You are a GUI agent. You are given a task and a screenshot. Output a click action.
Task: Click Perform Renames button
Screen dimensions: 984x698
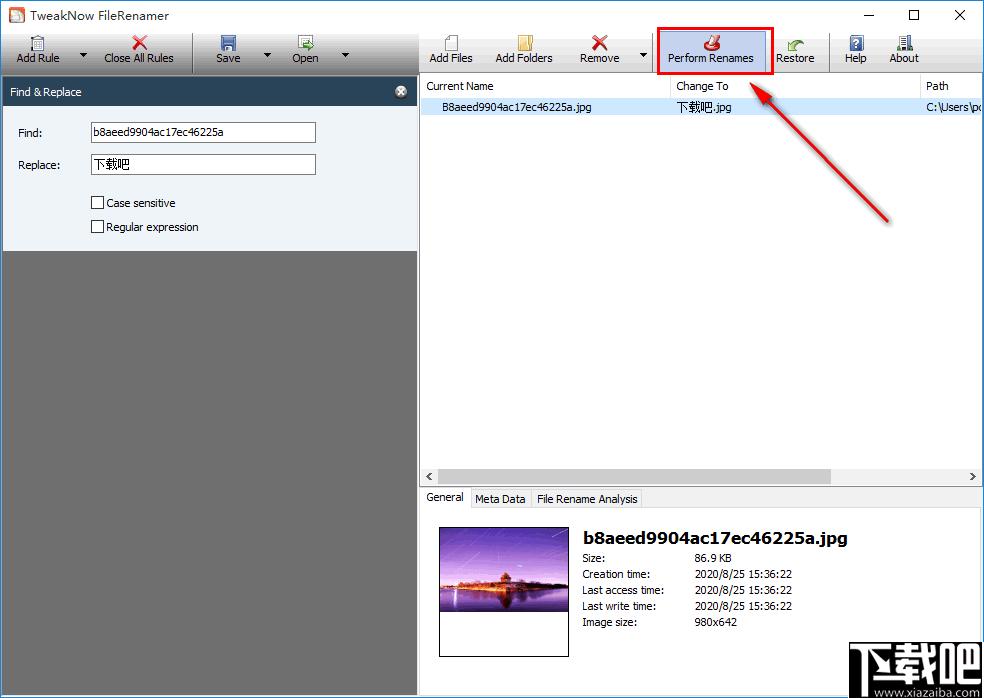coord(711,50)
